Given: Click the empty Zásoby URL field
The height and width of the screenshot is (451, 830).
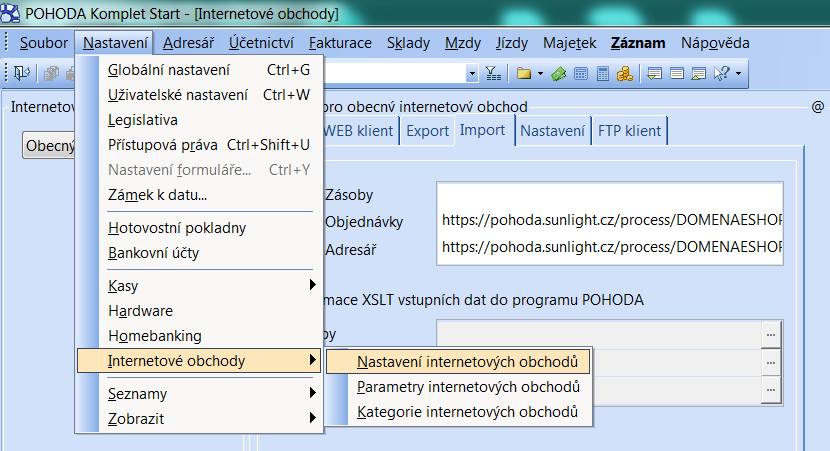Looking at the screenshot, I should pyautogui.click(x=610, y=195).
